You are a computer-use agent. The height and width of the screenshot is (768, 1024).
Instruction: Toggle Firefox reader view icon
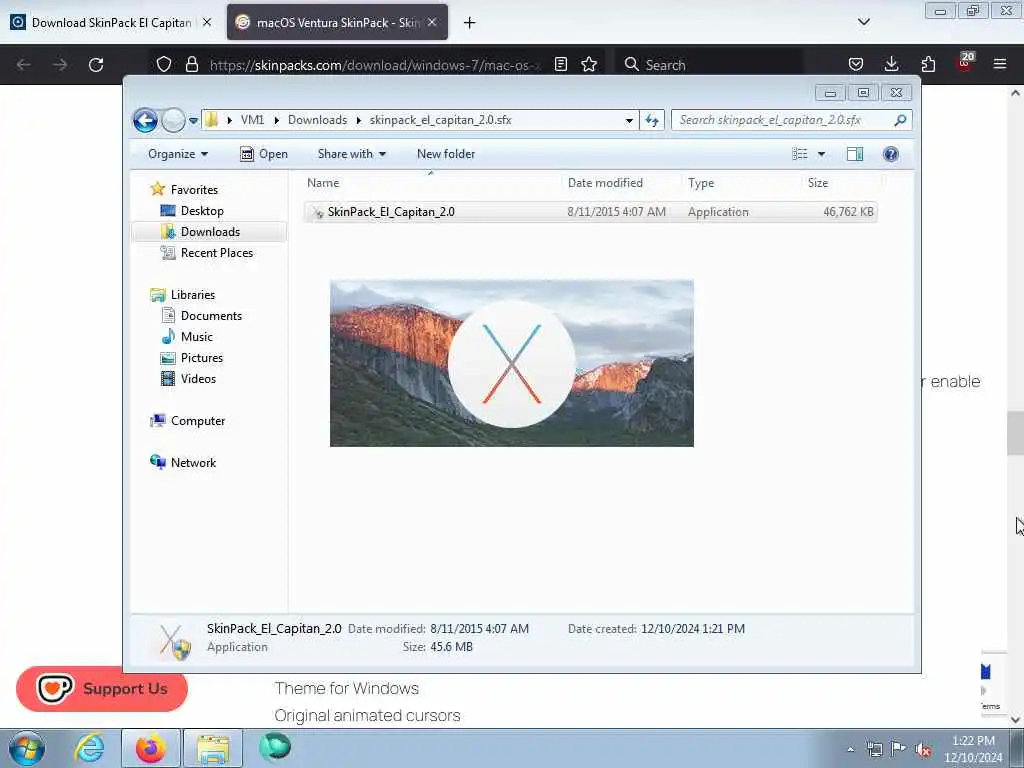click(560, 64)
